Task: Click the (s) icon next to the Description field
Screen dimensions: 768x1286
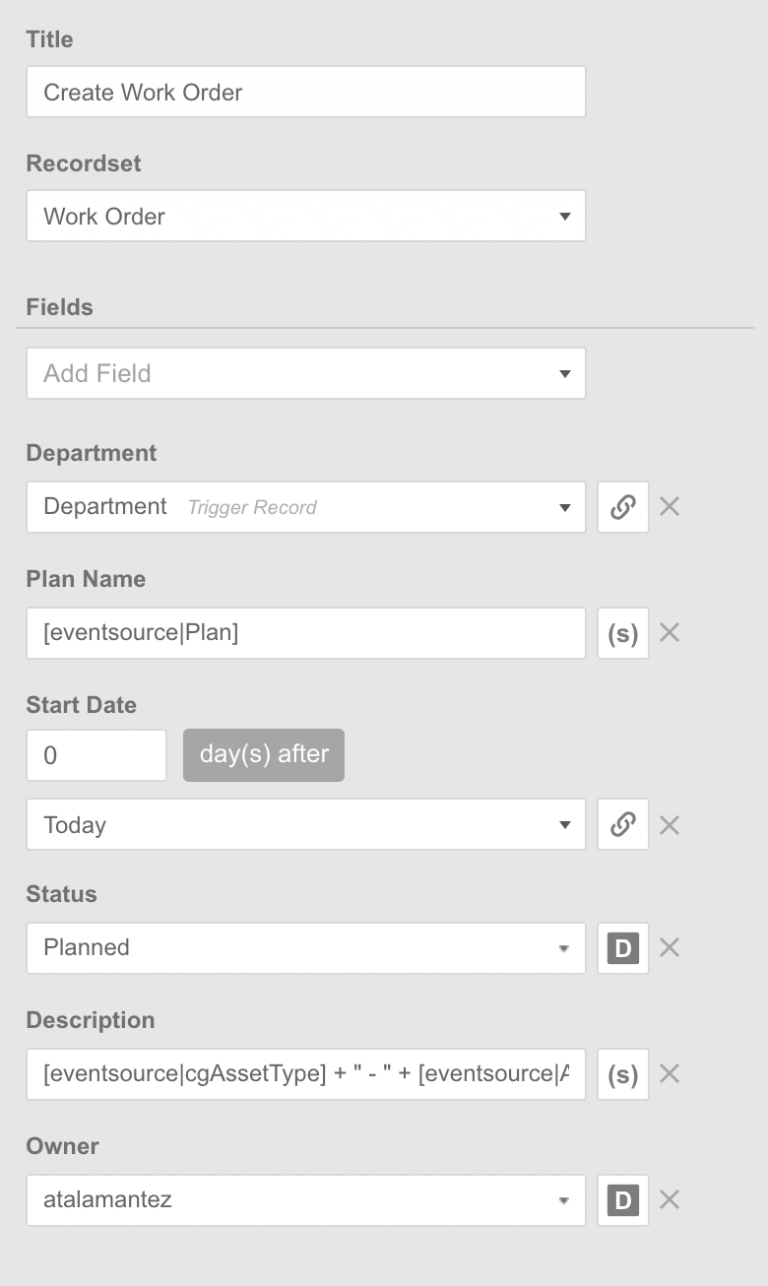Action: tap(622, 1073)
